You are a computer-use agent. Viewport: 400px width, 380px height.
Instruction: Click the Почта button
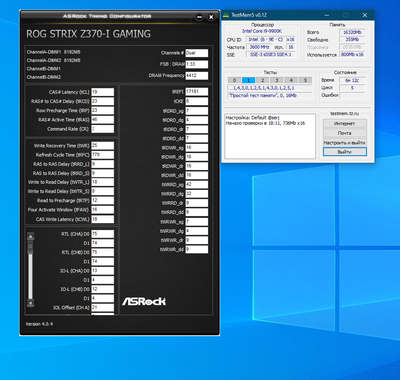pyautogui.click(x=345, y=133)
